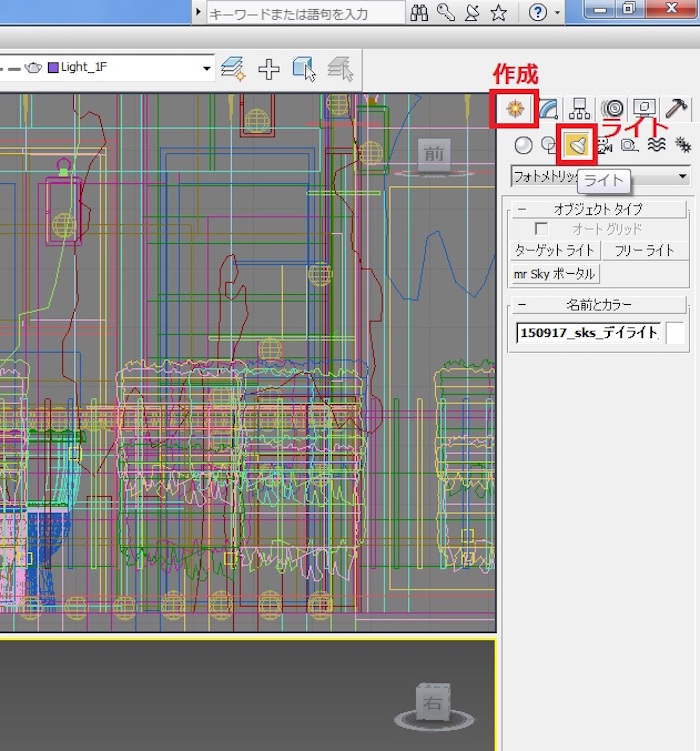Open the Hierarchy panel tab

tap(580, 108)
